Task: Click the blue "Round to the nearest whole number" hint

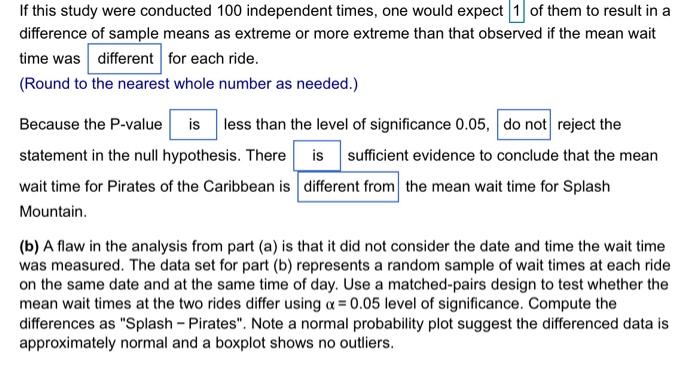Action: pyautogui.click(x=188, y=84)
